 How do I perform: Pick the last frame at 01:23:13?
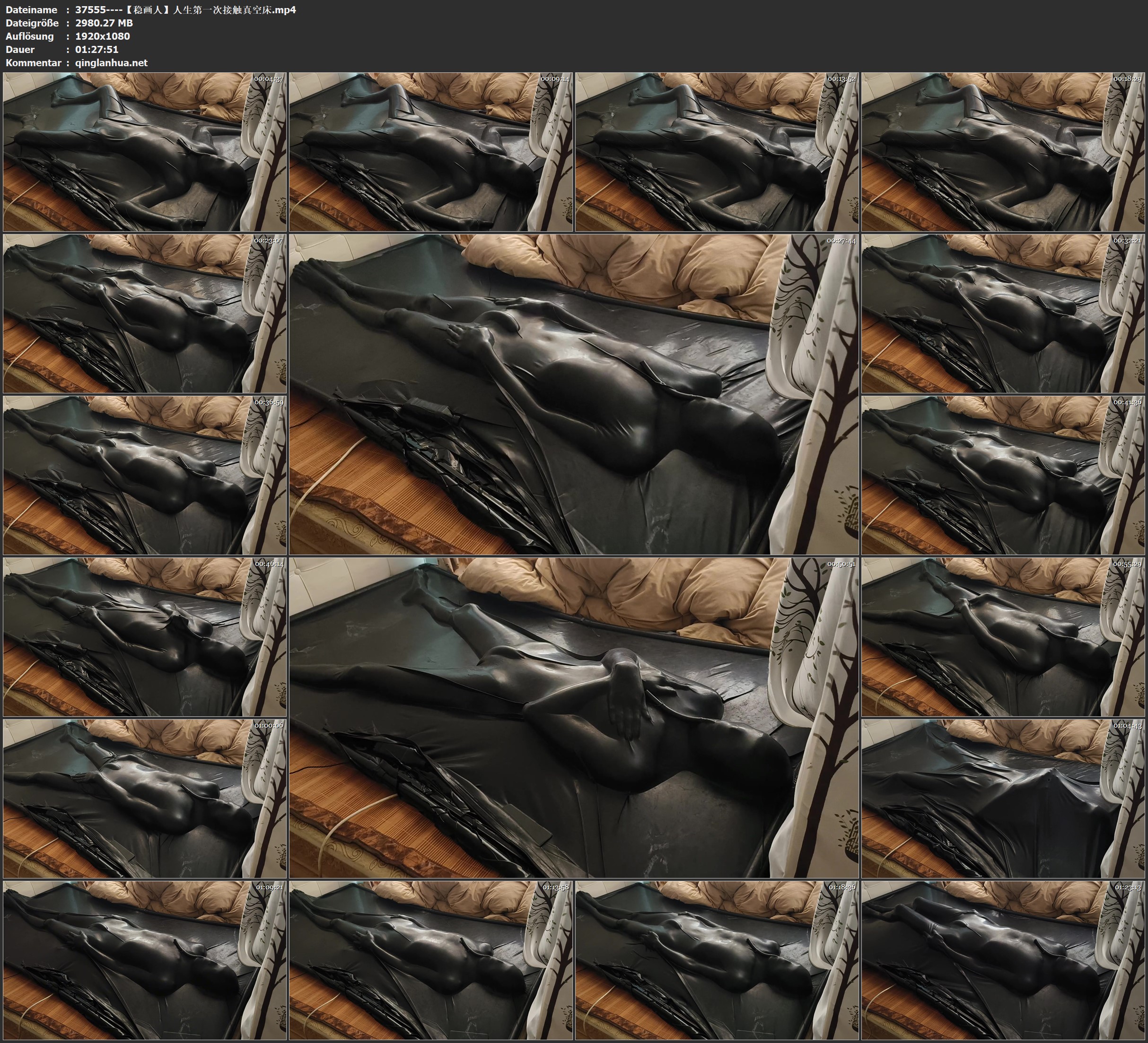[x=1003, y=960]
